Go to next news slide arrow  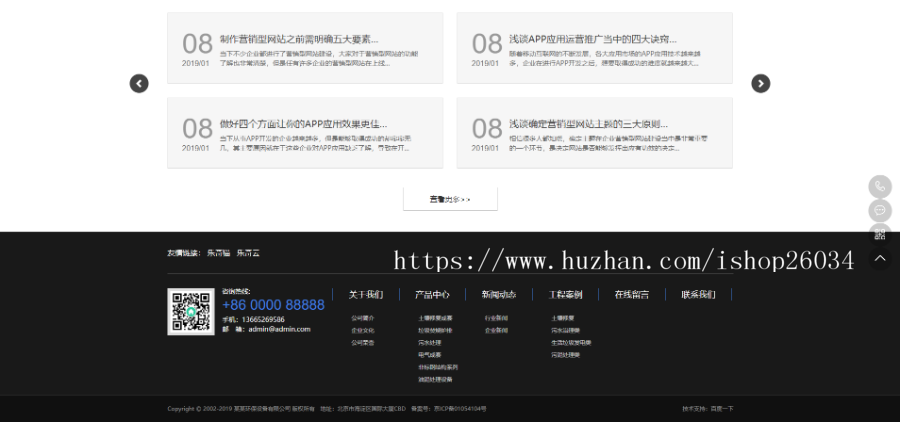click(x=761, y=83)
